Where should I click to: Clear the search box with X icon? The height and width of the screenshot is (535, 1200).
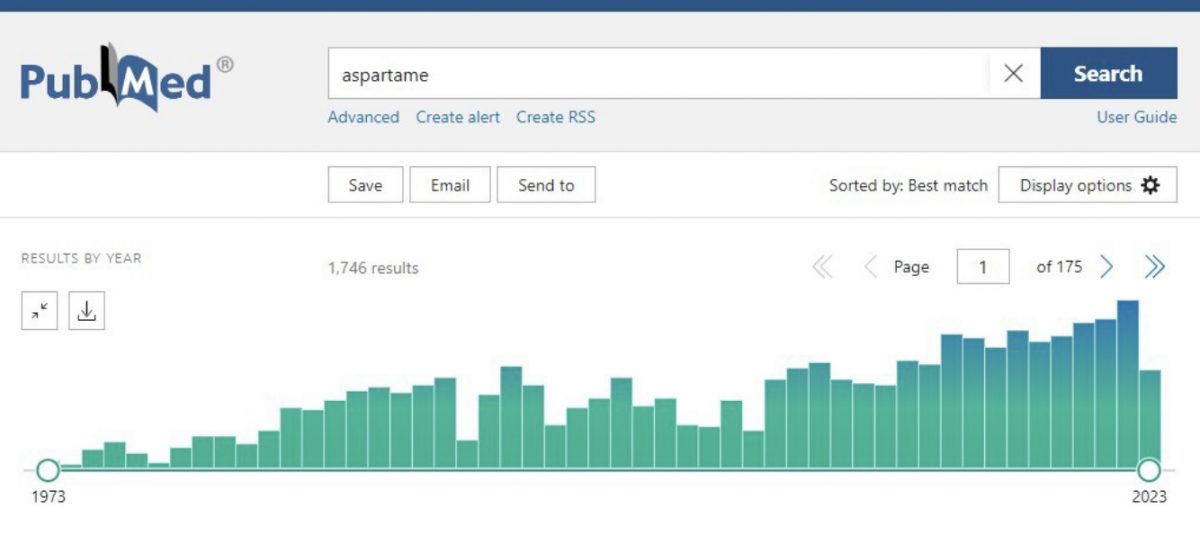pyautogui.click(x=1013, y=74)
